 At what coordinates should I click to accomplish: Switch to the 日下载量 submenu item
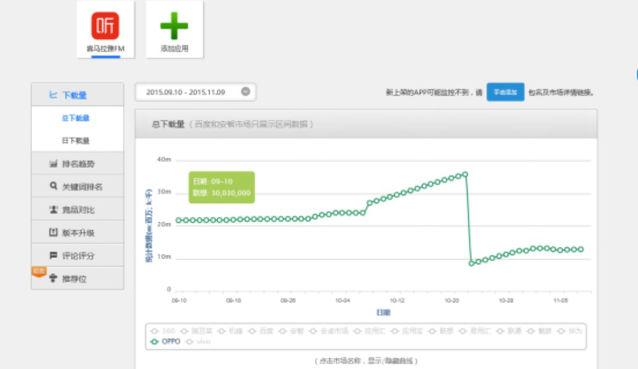(76, 140)
